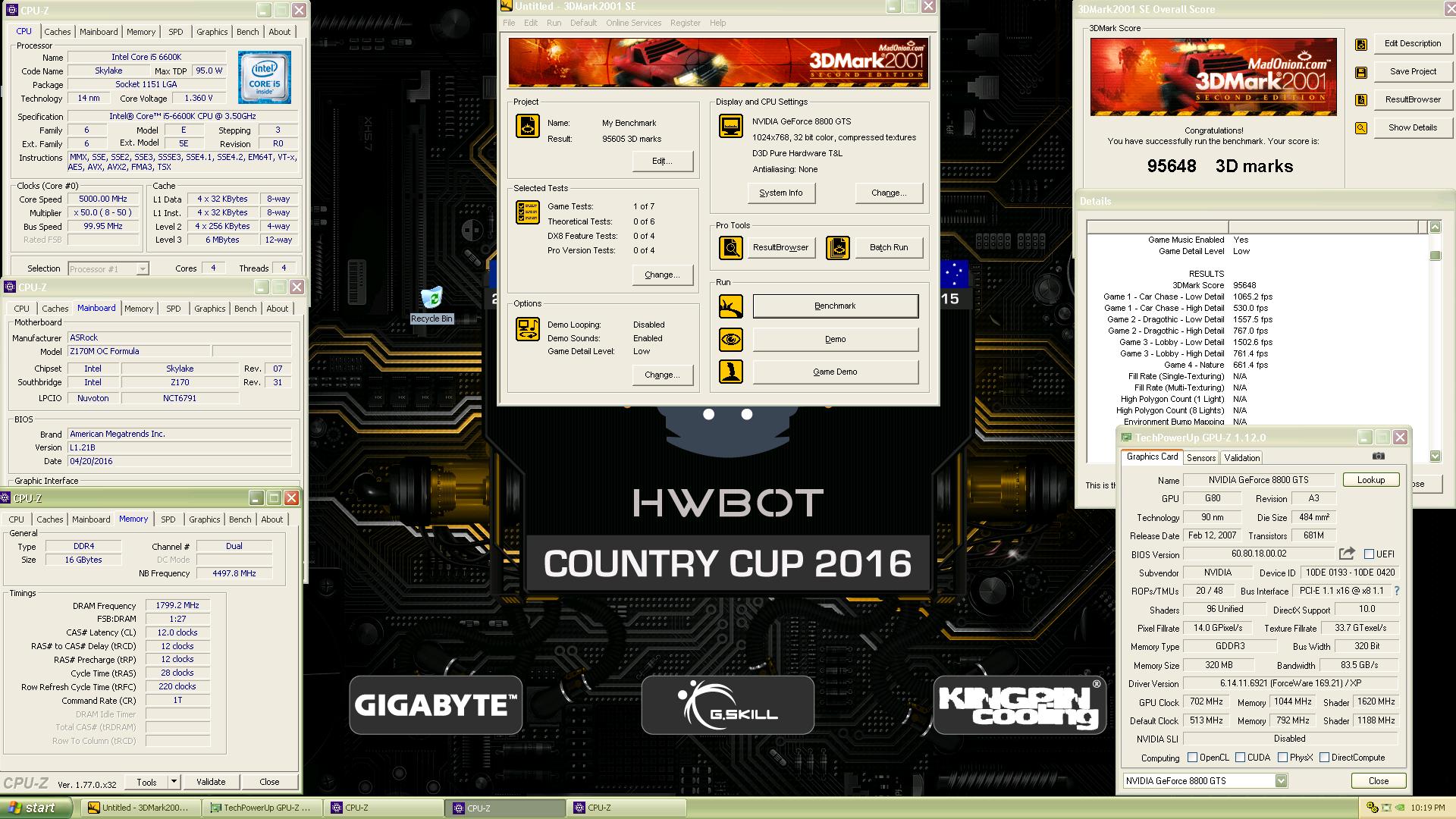Click Change... button under Selected Tests

662,275
